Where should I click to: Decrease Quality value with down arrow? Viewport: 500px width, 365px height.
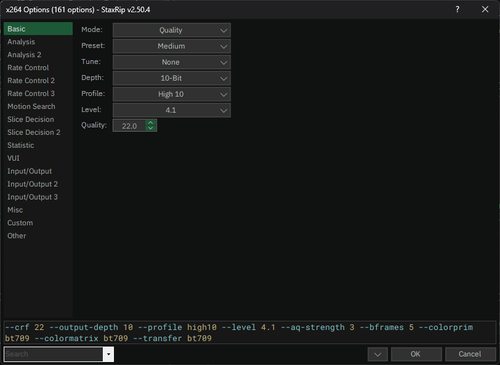pyautogui.click(x=151, y=128)
